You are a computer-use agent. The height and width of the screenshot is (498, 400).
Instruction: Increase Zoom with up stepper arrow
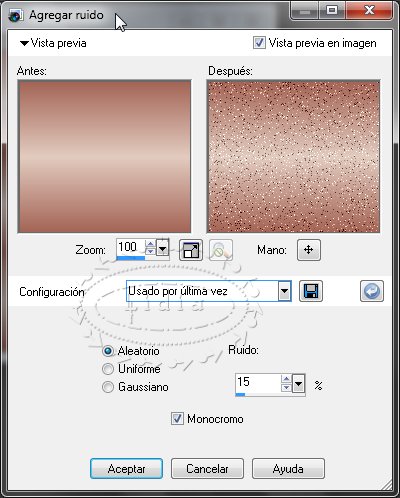(150, 244)
